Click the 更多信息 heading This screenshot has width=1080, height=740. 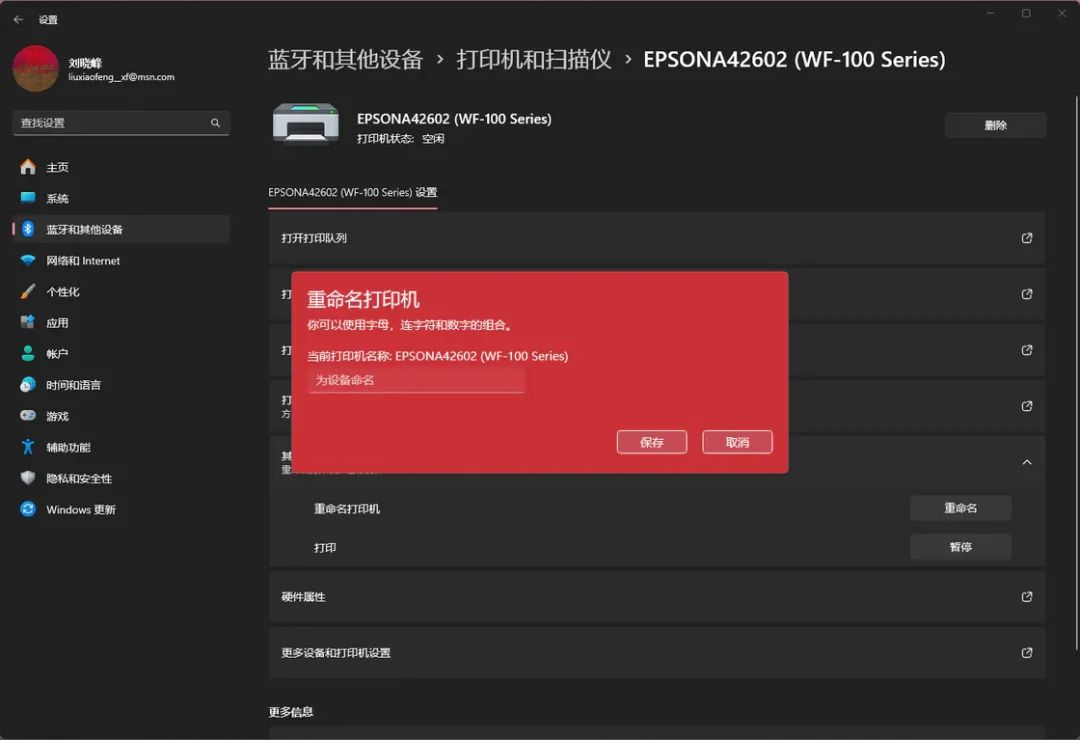[x=291, y=712]
